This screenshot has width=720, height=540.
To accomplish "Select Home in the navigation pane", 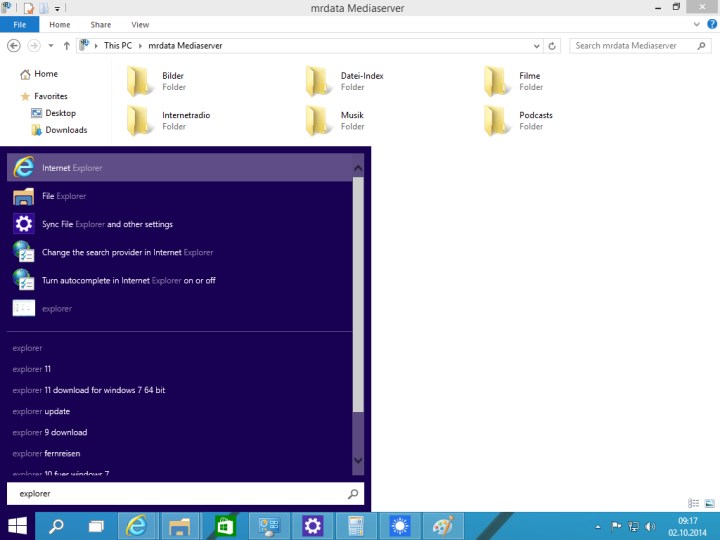I will click(39, 74).
